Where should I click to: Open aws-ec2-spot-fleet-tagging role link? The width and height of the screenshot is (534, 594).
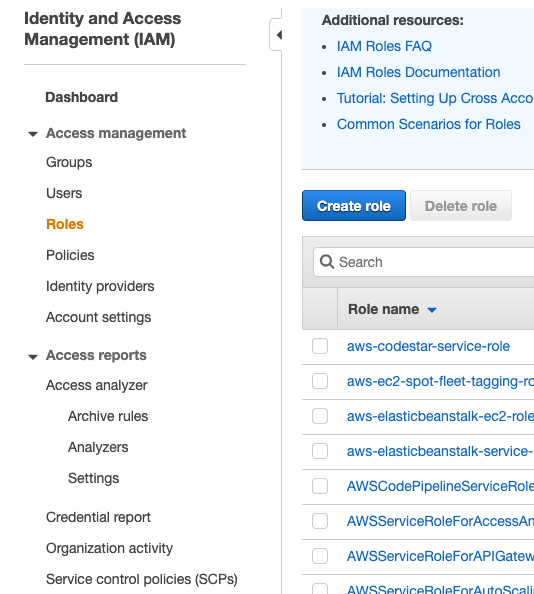tap(440, 381)
